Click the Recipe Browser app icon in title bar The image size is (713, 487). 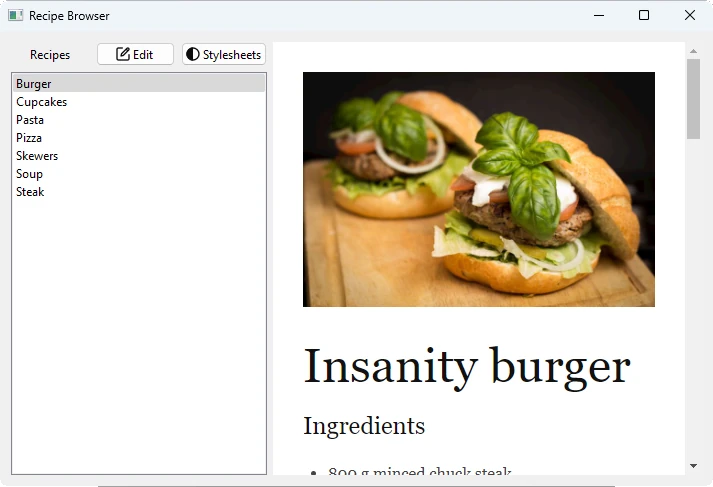click(15, 15)
